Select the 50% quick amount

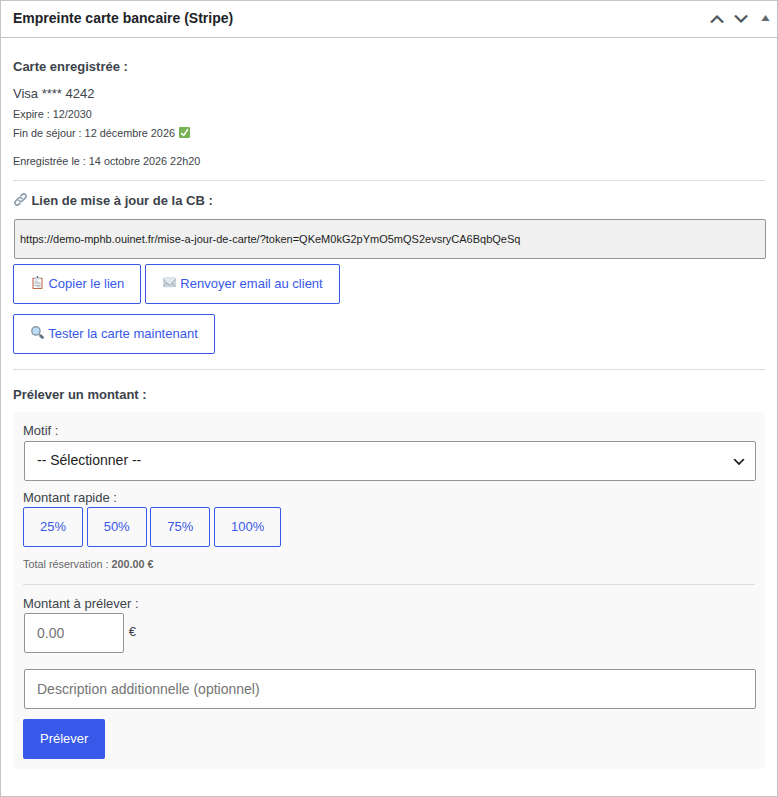click(x=117, y=527)
